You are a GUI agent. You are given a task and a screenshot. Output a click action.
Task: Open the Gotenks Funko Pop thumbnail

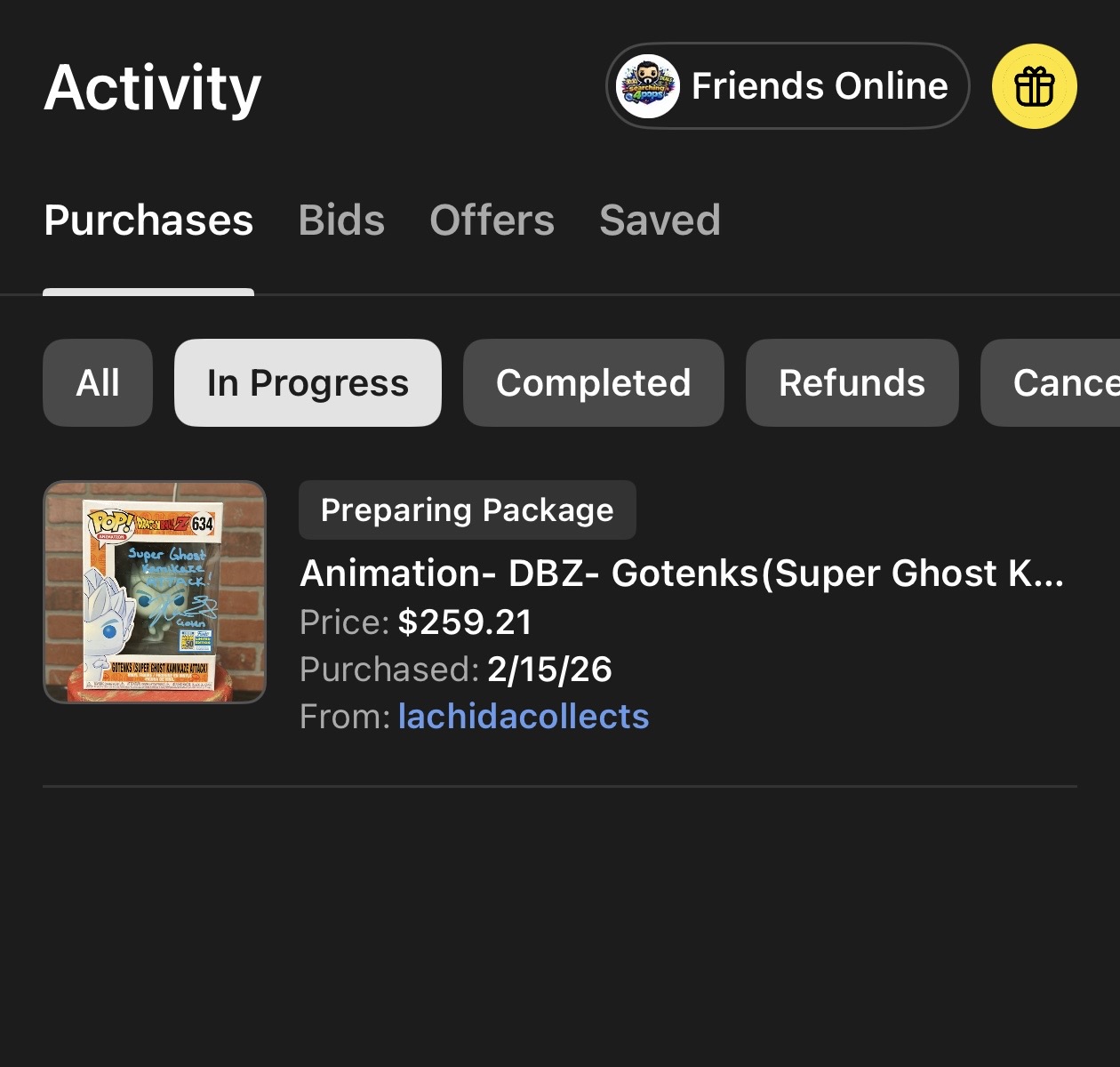click(155, 592)
